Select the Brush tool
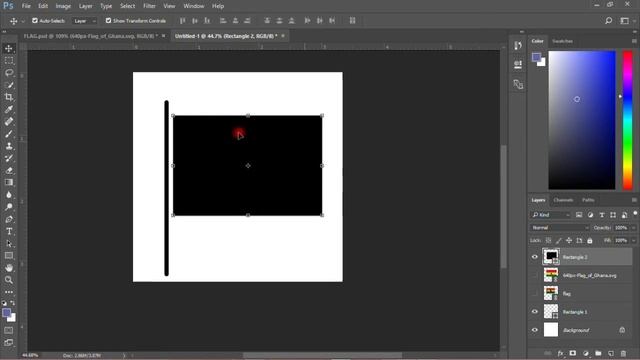Image resolution: width=640 pixels, height=360 pixels. [x=9, y=134]
